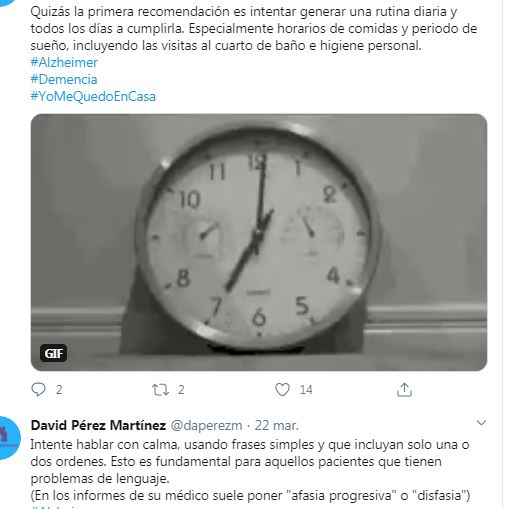Viewport: 507px width, 509px height.
Task: Open the #Demencia hashtag
Action: 64,79
